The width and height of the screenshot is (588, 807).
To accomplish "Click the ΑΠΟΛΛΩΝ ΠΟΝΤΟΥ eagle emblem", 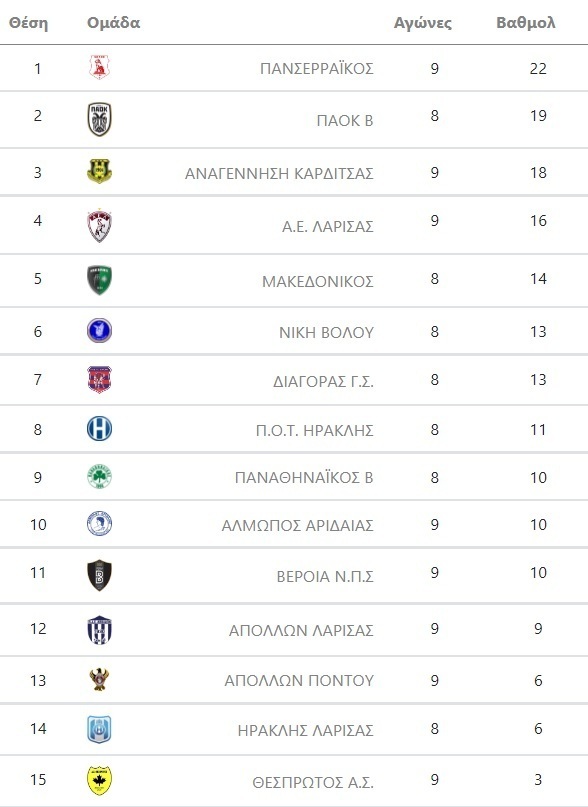I will [x=99, y=679].
